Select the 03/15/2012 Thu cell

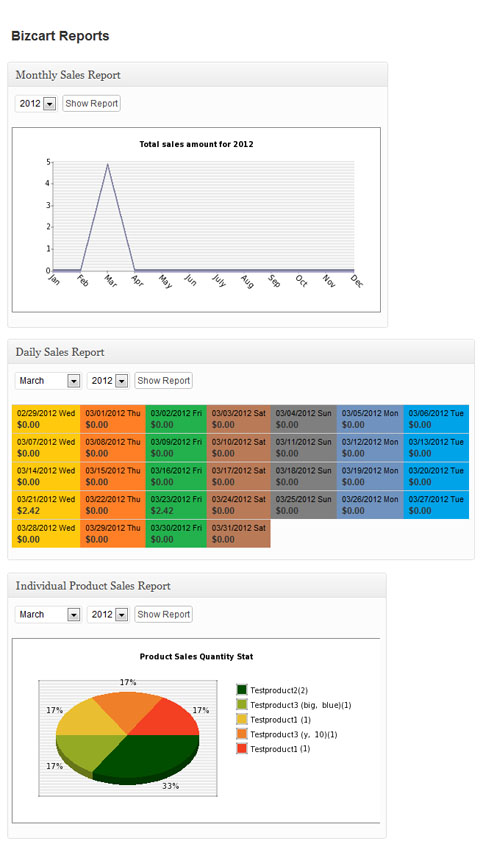pos(112,477)
